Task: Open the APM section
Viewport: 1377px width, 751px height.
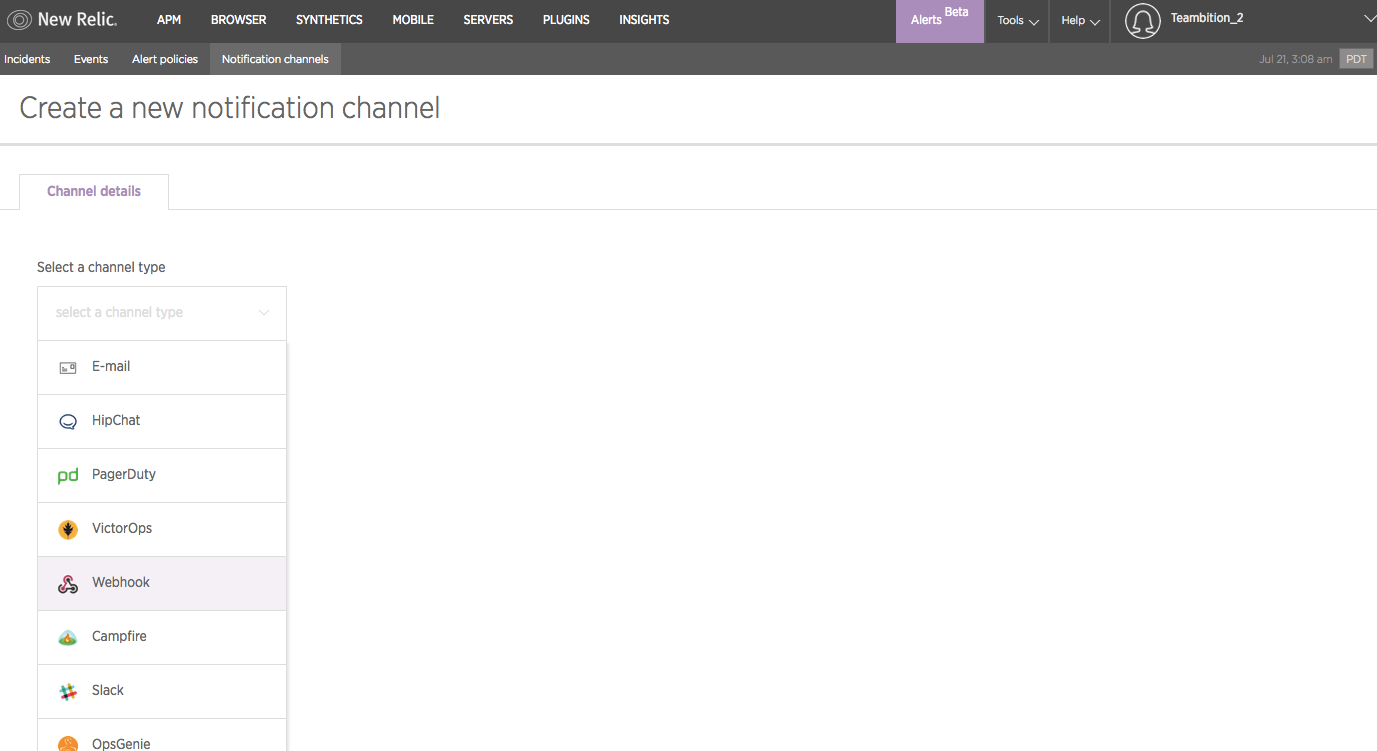Action: 169,20
